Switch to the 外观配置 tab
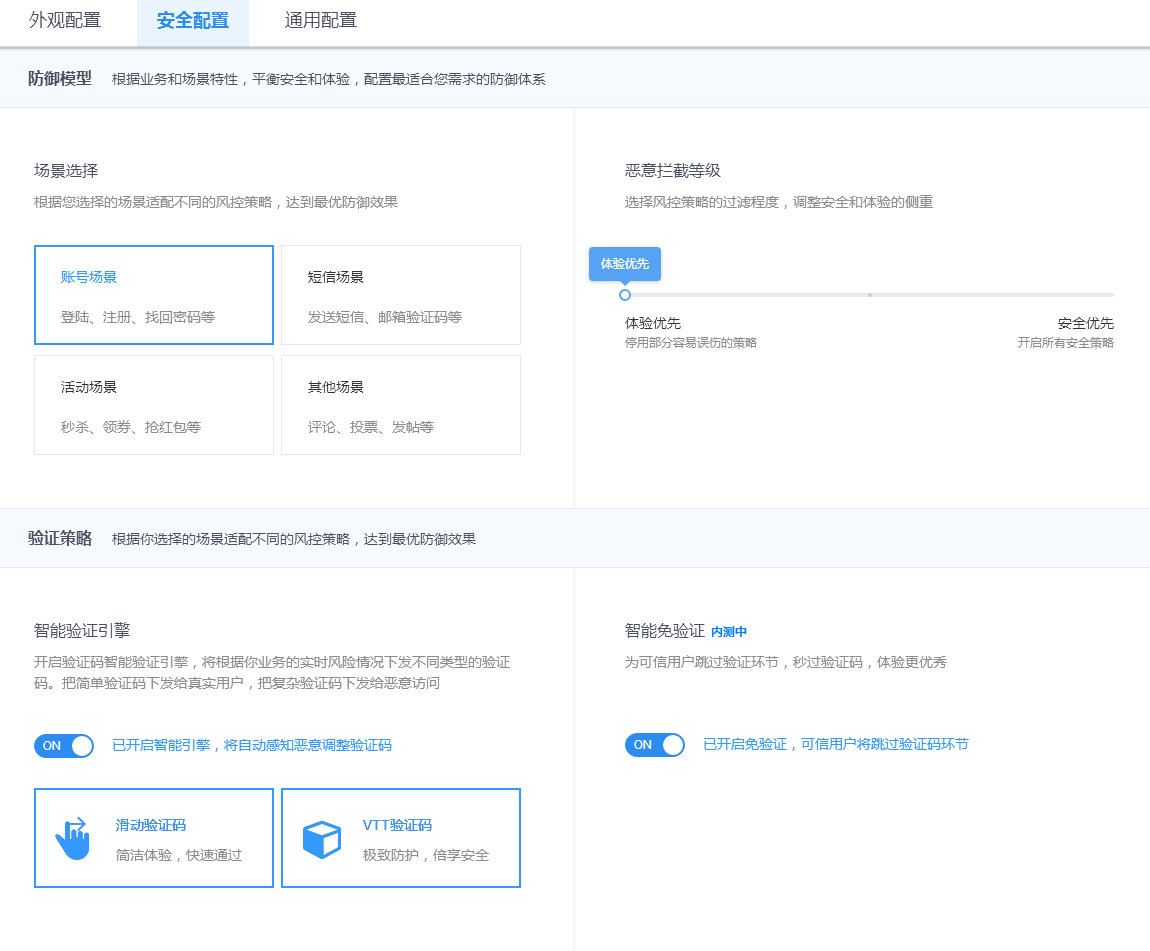Image resolution: width=1150 pixels, height=951 pixels. [65, 20]
